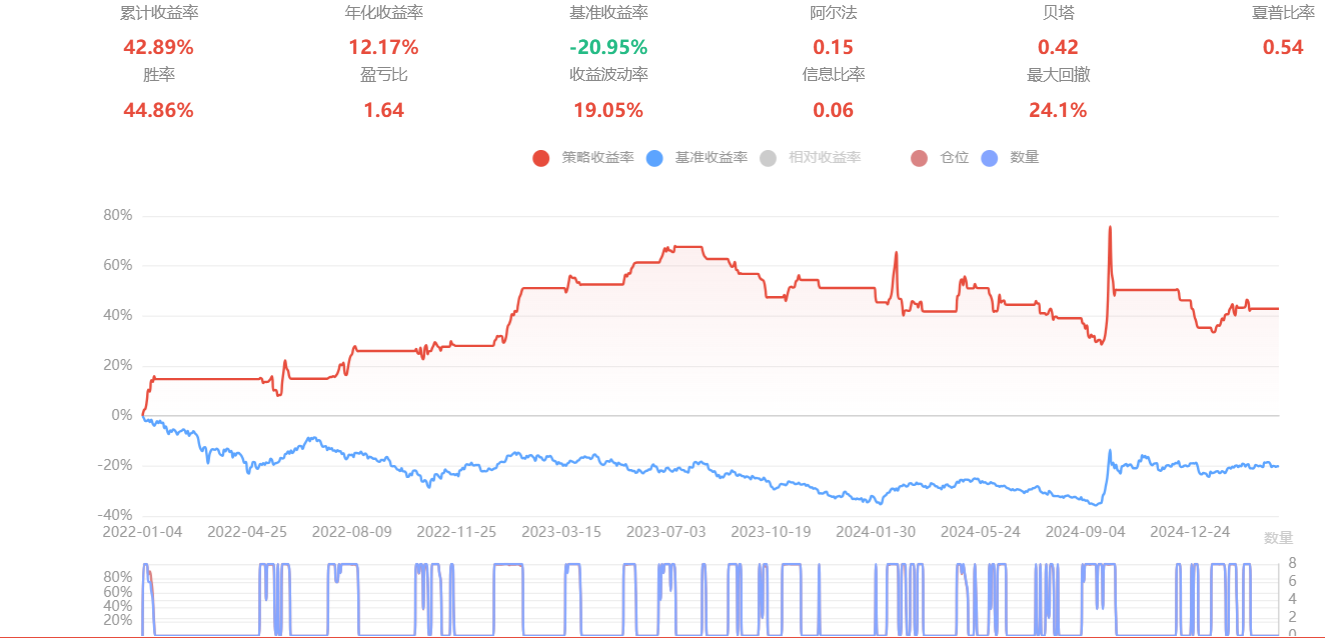Click the 12.17% annualized return value
1325x638 pixels.
click(383, 47)
